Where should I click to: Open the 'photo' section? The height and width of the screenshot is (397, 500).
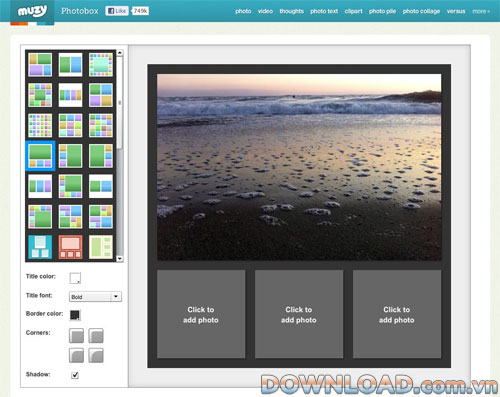[243, 11]
